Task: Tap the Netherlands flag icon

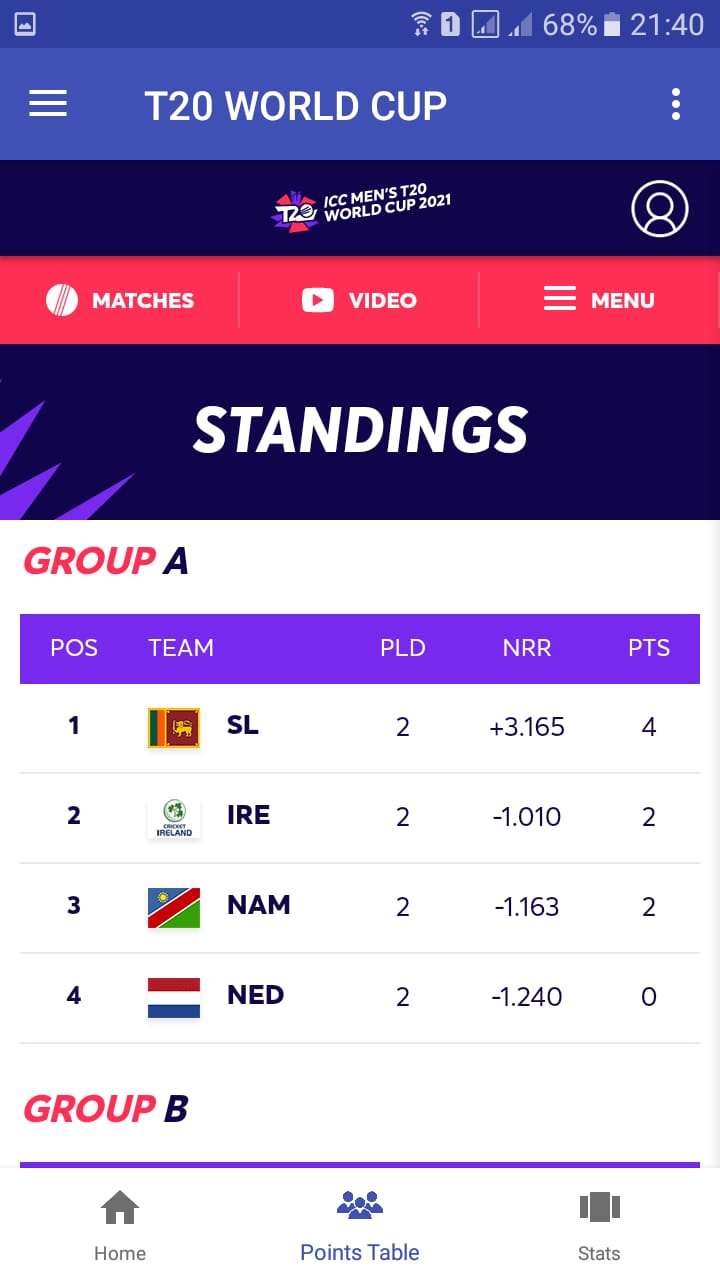Action: point(174,998)
